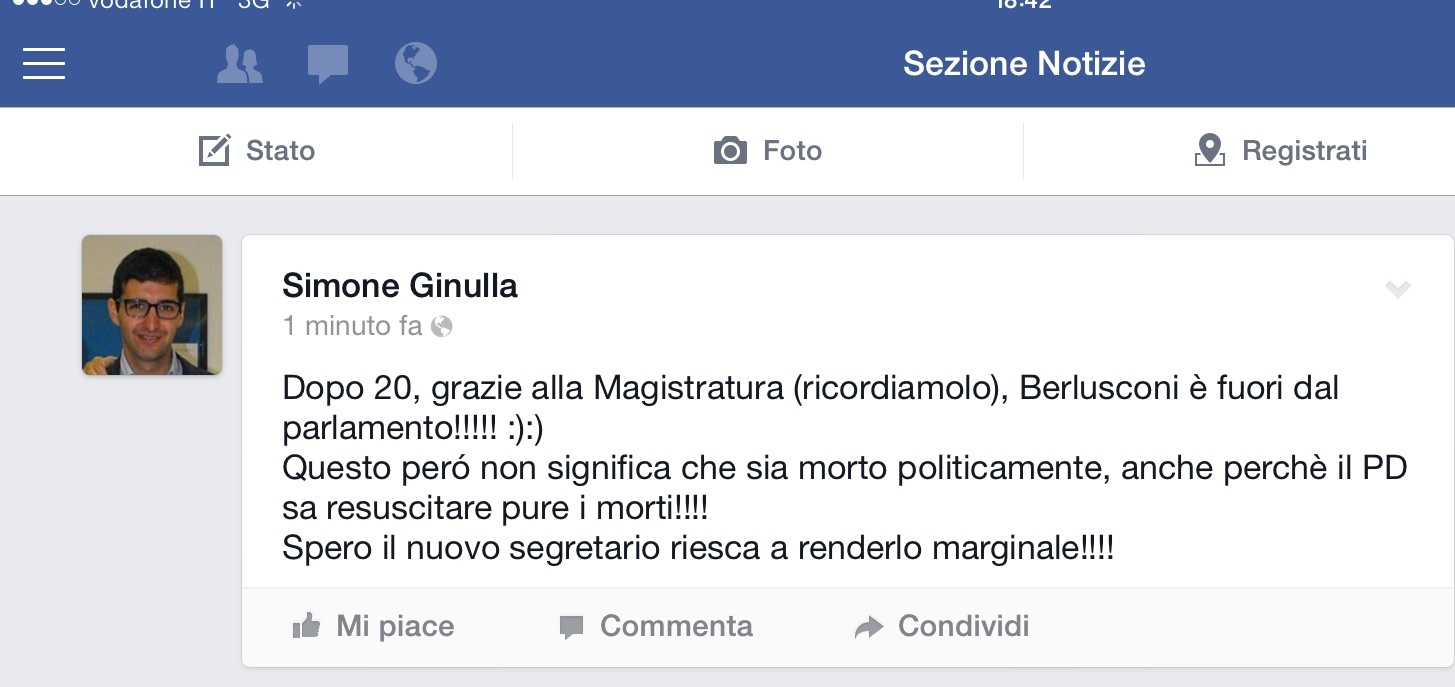
Task: Open Simone Ginulla's profile picture
Action: [152, 305]
